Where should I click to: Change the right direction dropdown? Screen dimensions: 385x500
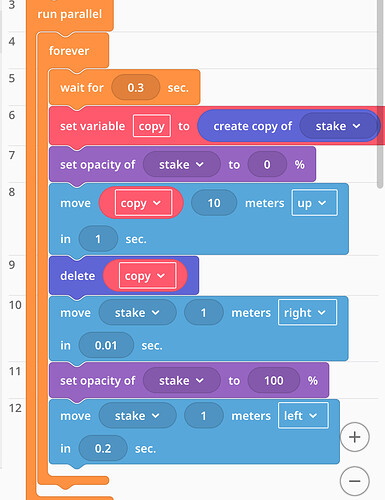pos(307,313)
